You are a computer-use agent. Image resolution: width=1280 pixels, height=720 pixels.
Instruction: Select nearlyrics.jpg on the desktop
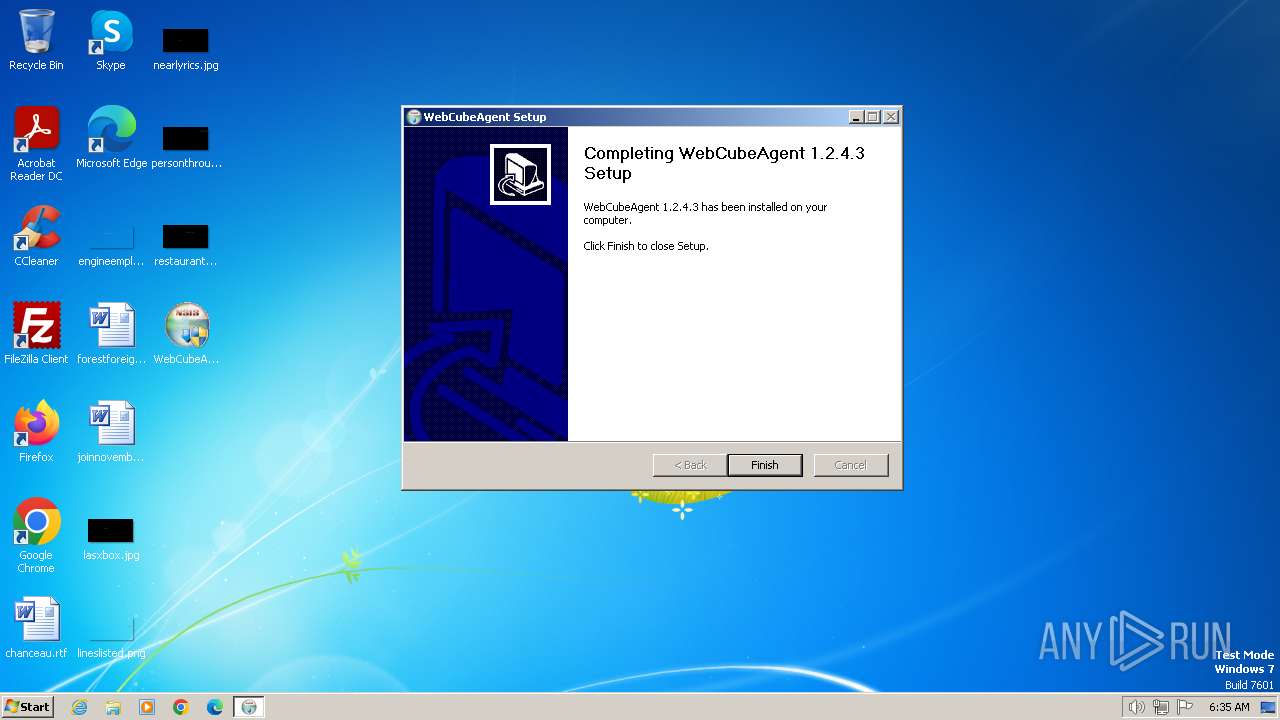coord(186,48)
